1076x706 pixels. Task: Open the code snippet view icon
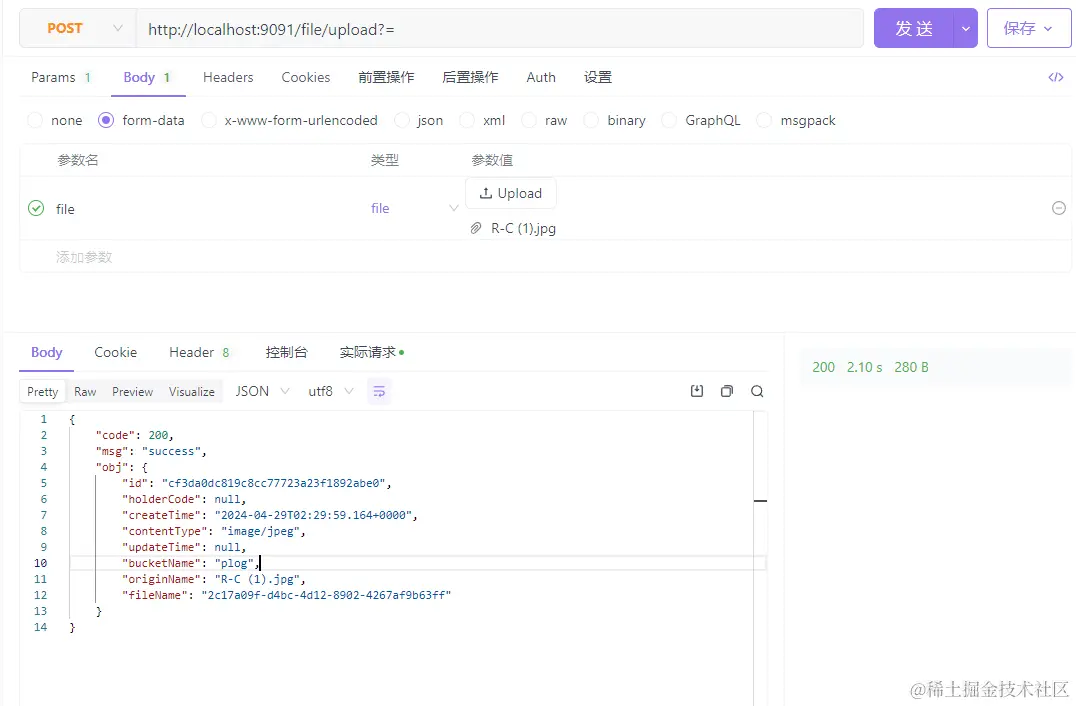click(1055, 77)
